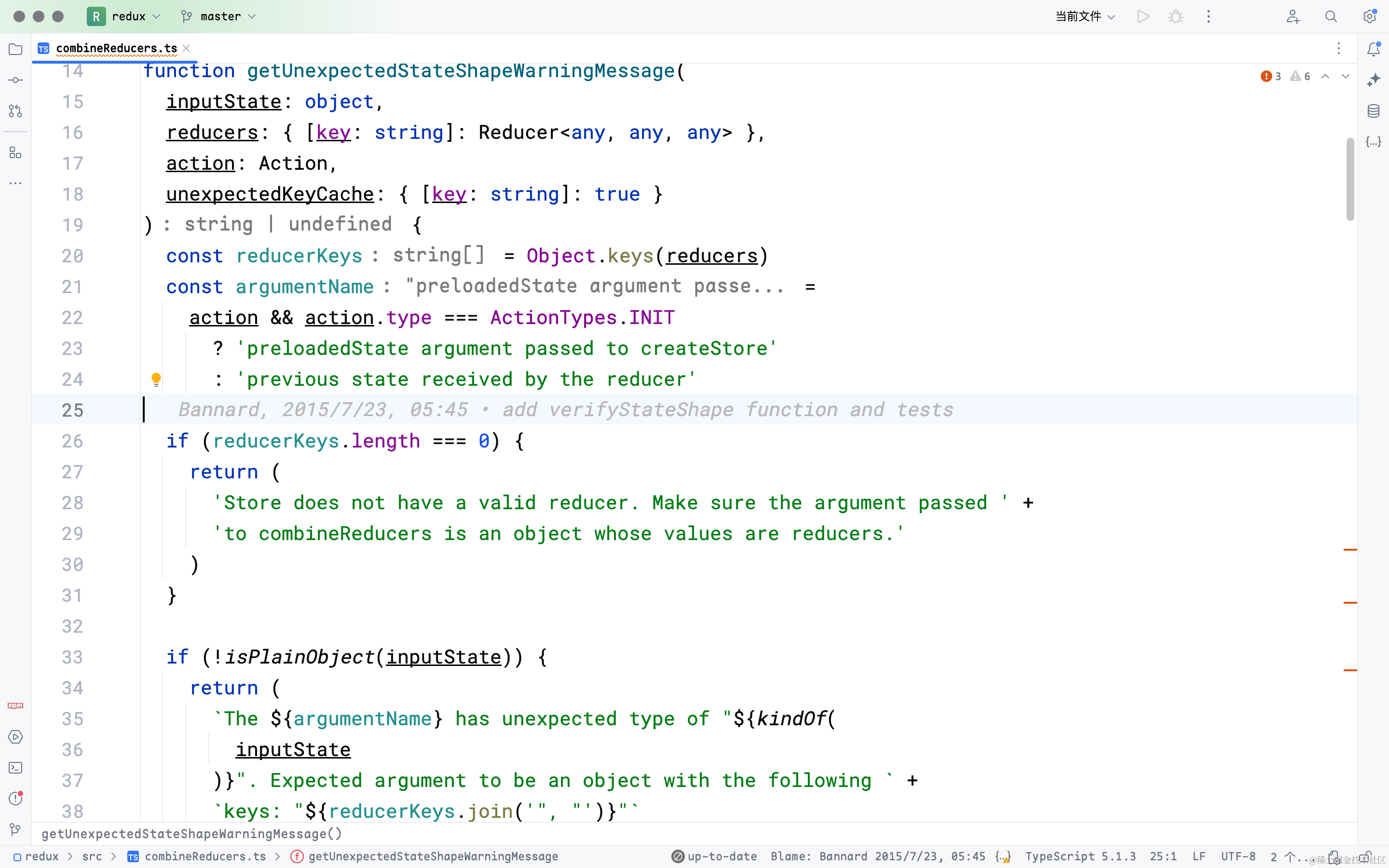
Task: Open the Services tool window hexagon icon
Action: click(15, 736)
